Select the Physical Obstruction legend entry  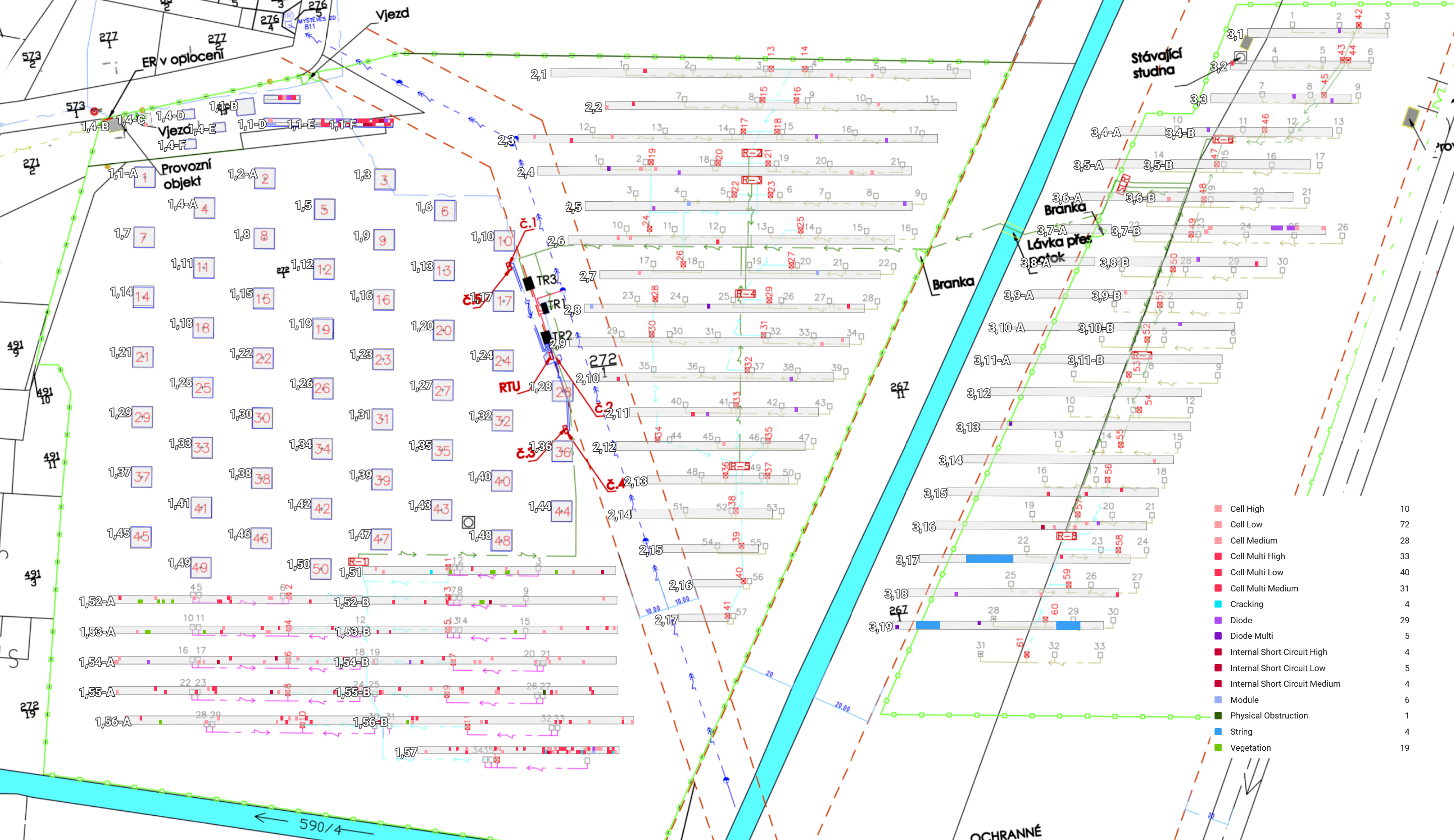[1268, 715]
